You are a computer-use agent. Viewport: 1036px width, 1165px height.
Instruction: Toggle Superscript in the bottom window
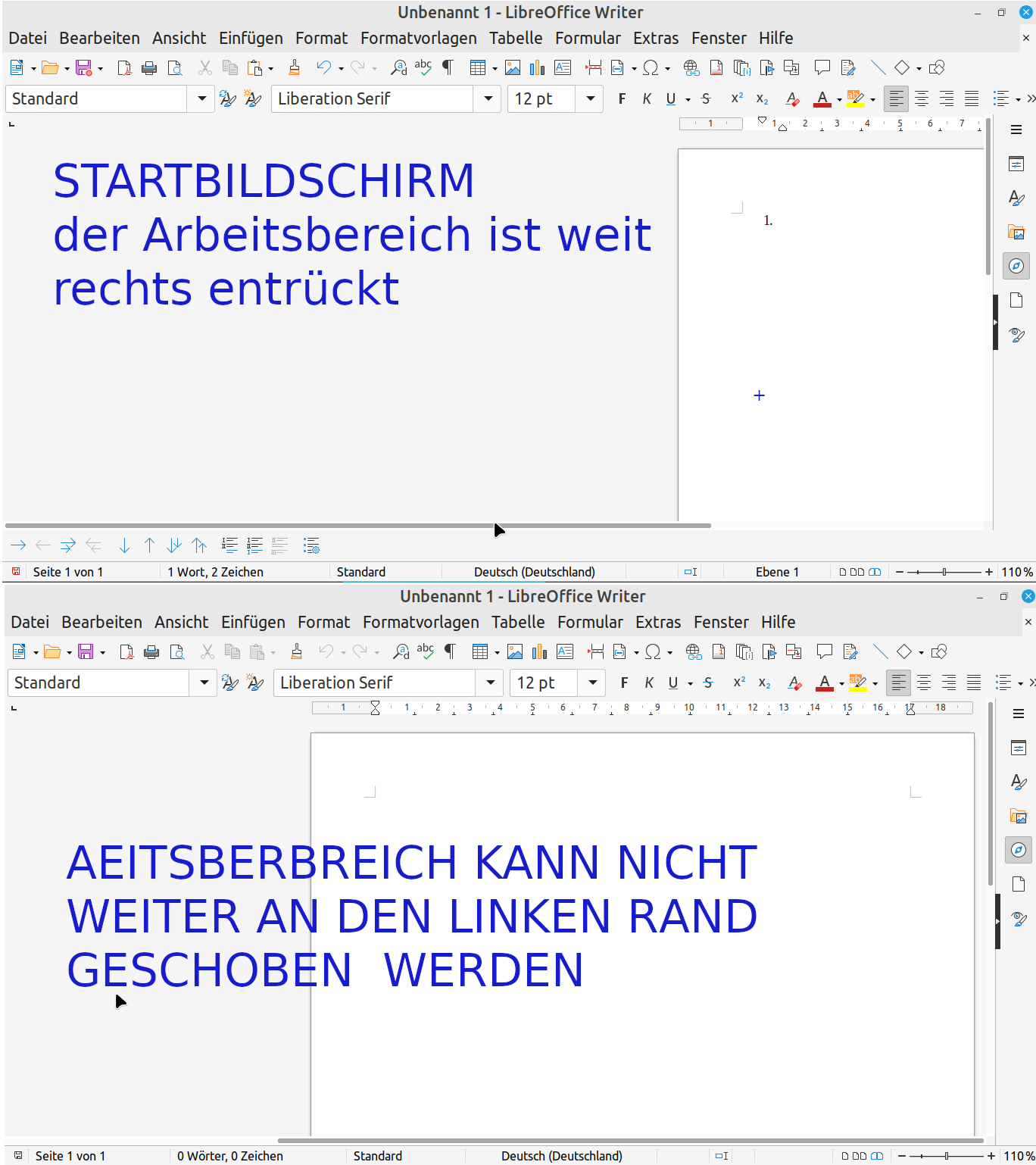(739, 683)
